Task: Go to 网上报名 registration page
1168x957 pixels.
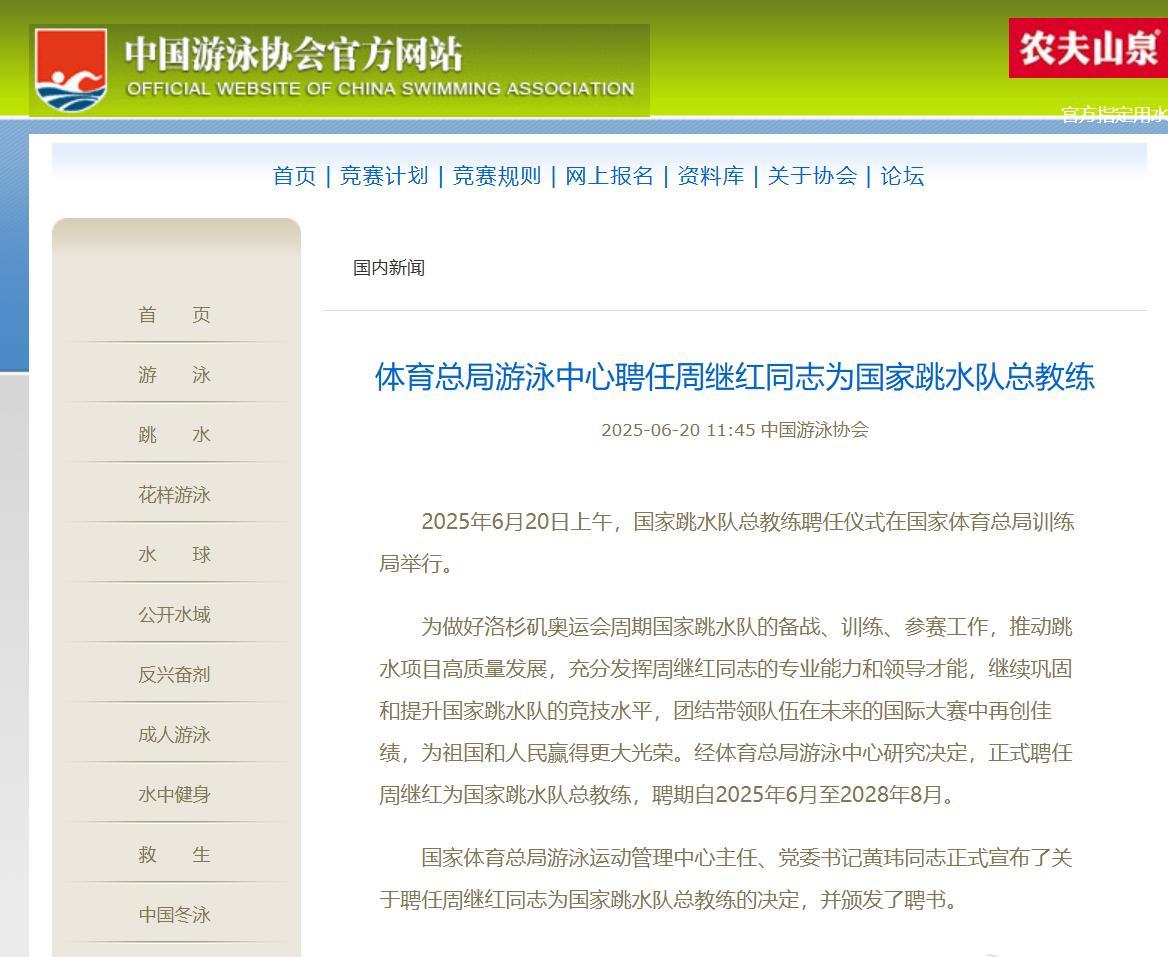Action: (609, 176)
